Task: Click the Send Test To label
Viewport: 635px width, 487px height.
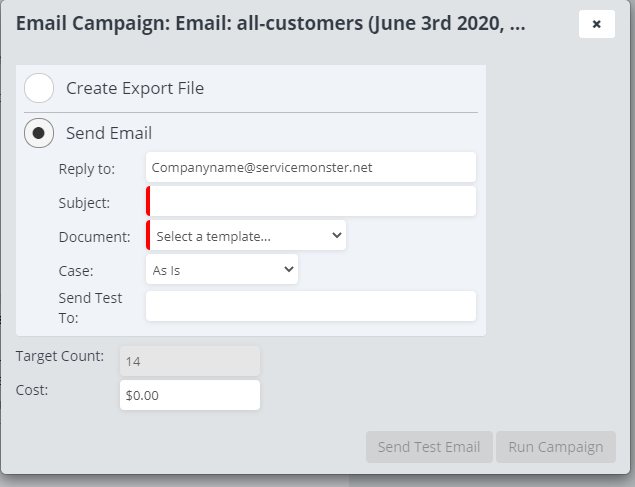Action: [90, 308]
